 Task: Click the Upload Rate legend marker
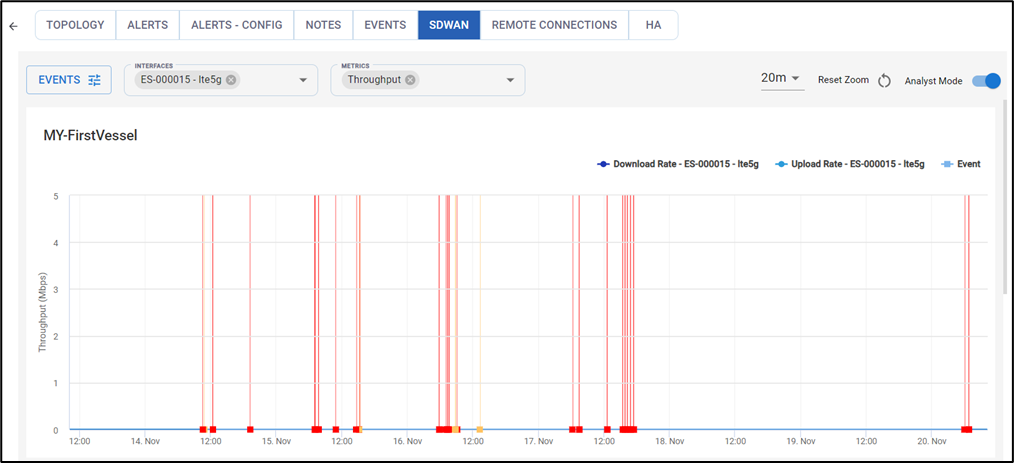click(x=781, y=163)
